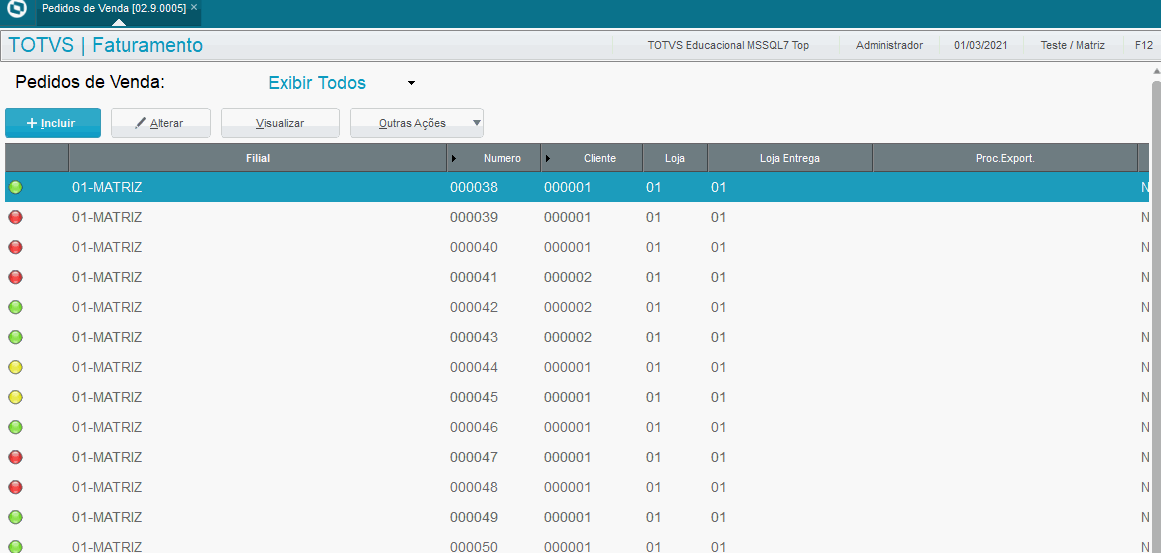The width and height of the screenshot is (1161, 553).
Task: Click 01-MATRIZ in order 000045 row
Action: 107,398
